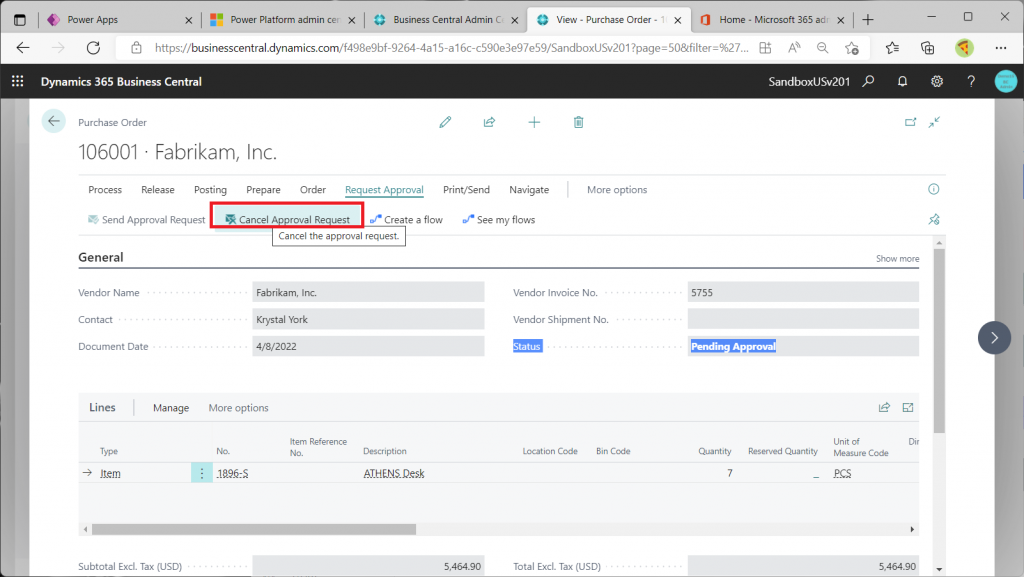Click Show more in General section
Viewport: 1024px width, 577px height.
pyautogui.click(x=897, y=258)
